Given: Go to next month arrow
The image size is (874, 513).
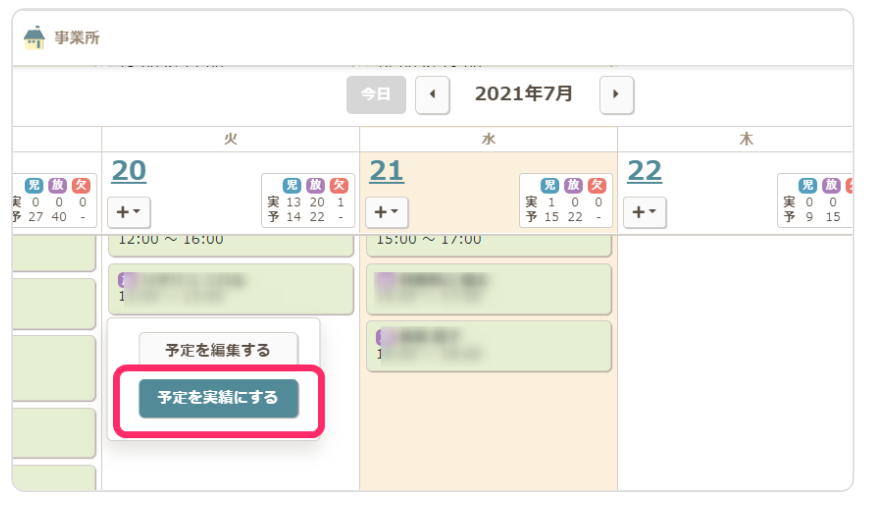Looking at the screenshot, I should (616, 94).
